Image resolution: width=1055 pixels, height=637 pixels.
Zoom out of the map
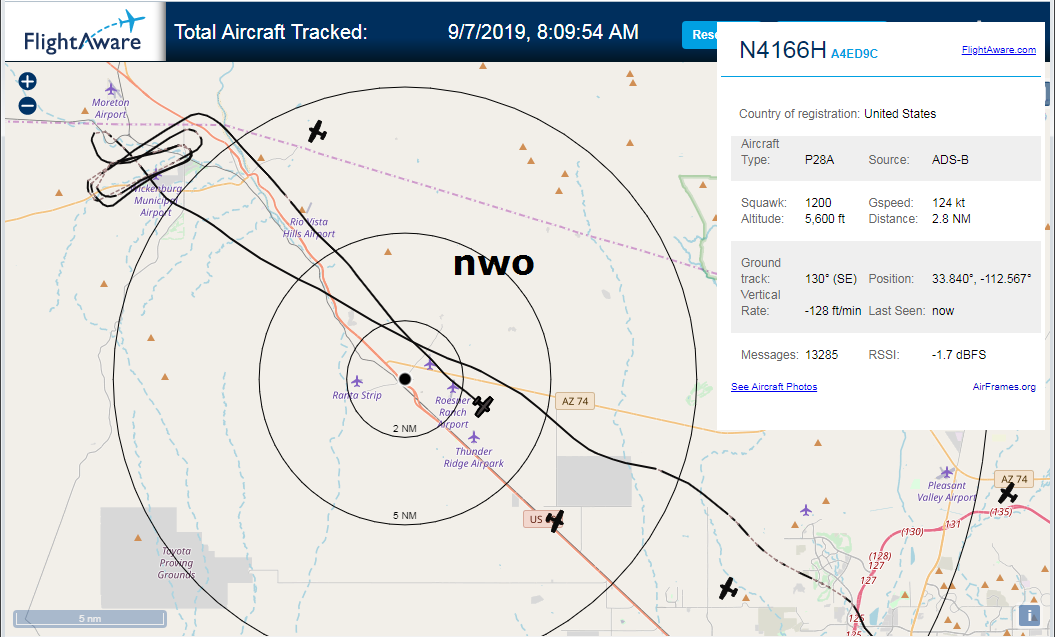tap(27, 106)
